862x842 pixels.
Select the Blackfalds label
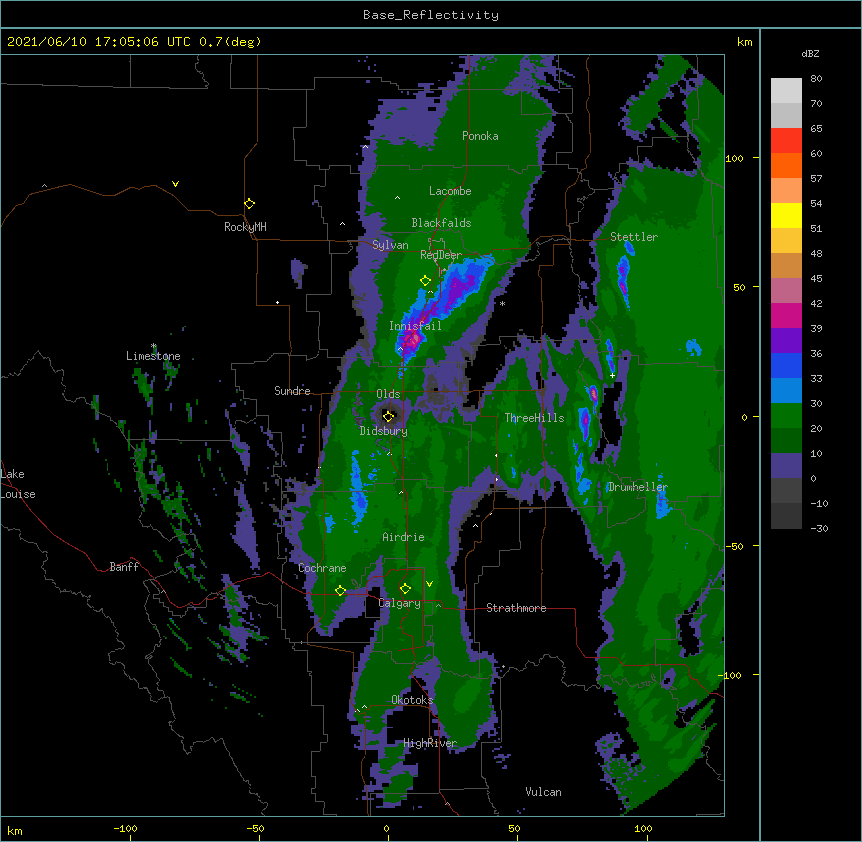click(x=441, y=223)
